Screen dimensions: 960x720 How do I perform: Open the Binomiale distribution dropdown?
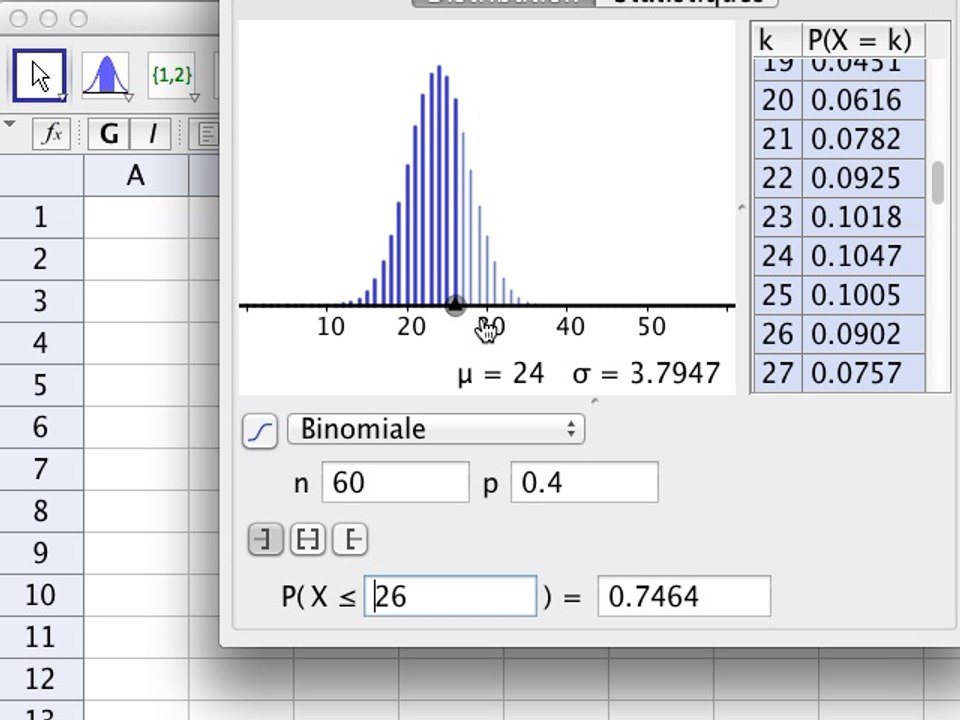pos(436,429)
